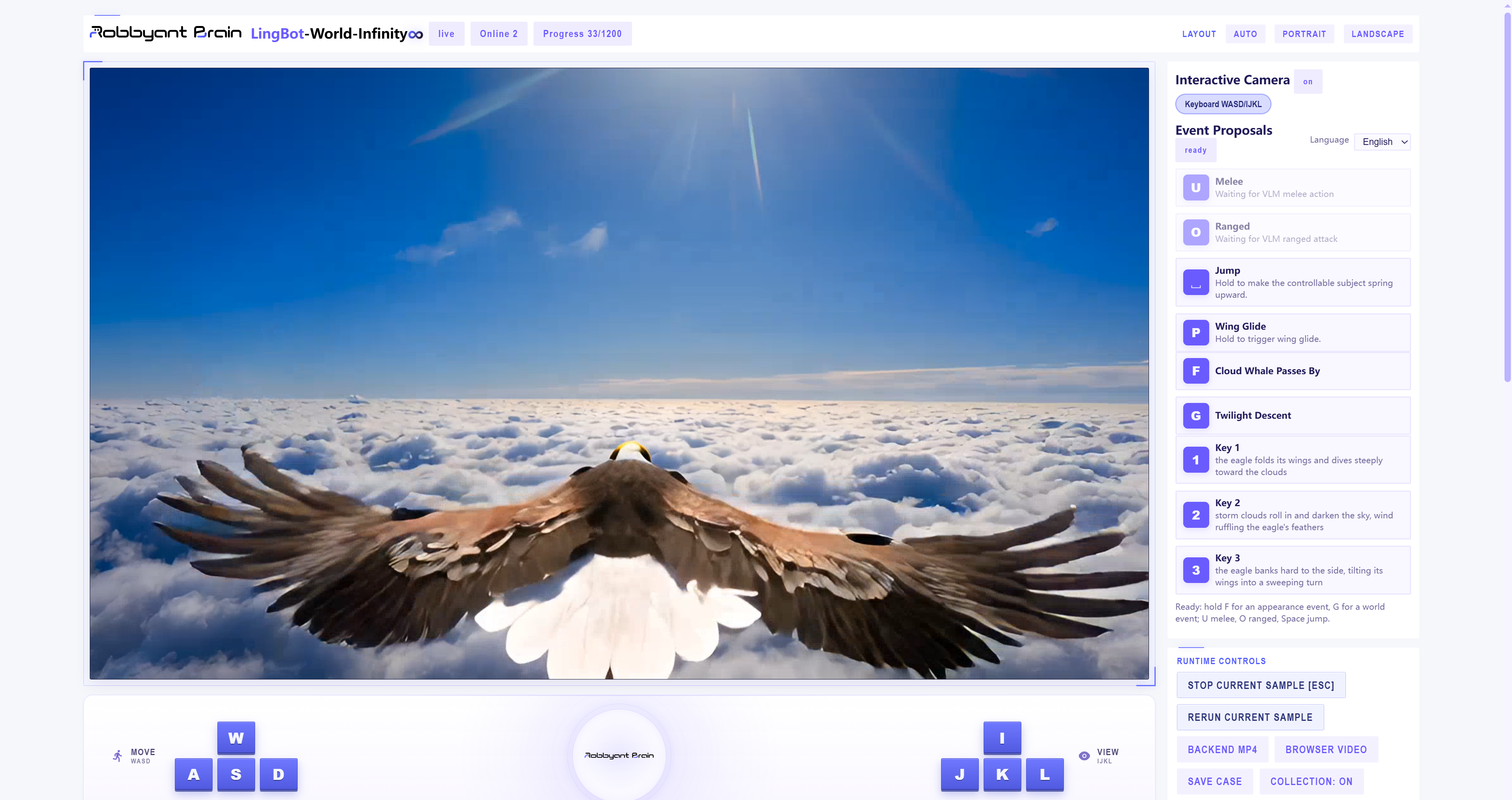The image size is (1512, 800).
Task: Click the round Robbyant Brain center badge
Action: coord(619,755)
